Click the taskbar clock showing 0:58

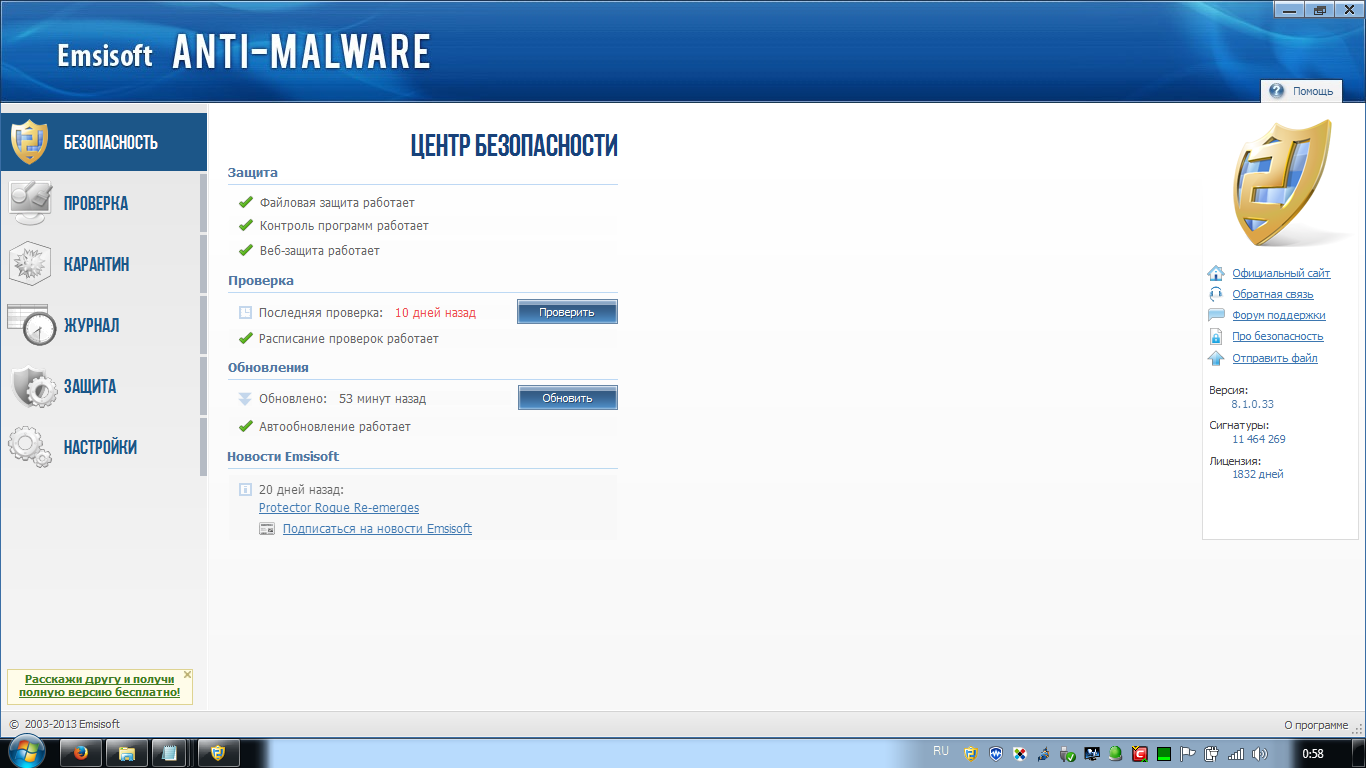coord(1313,753)
